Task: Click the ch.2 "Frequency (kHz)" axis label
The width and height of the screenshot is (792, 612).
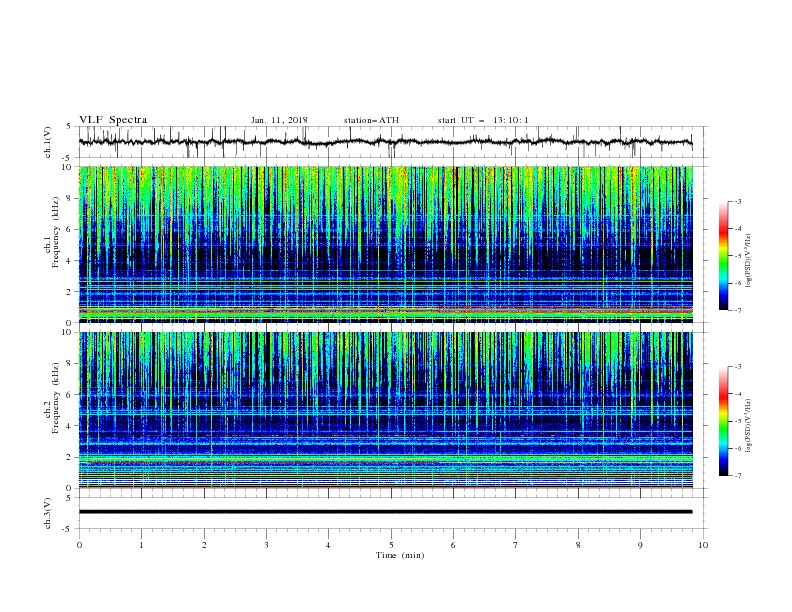Action: pos(56,398)
